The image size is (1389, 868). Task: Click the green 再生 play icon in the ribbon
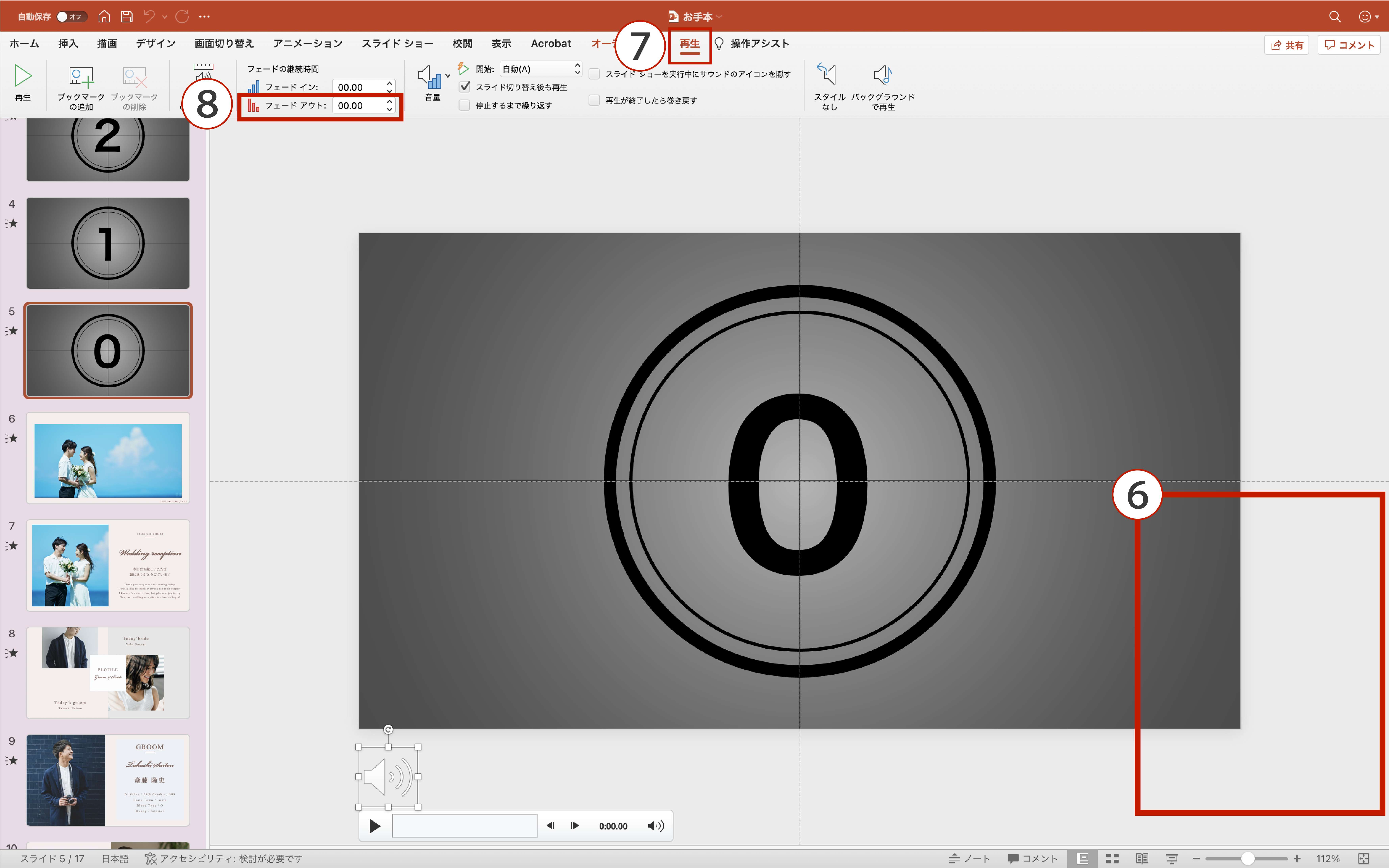coord(23,76)
